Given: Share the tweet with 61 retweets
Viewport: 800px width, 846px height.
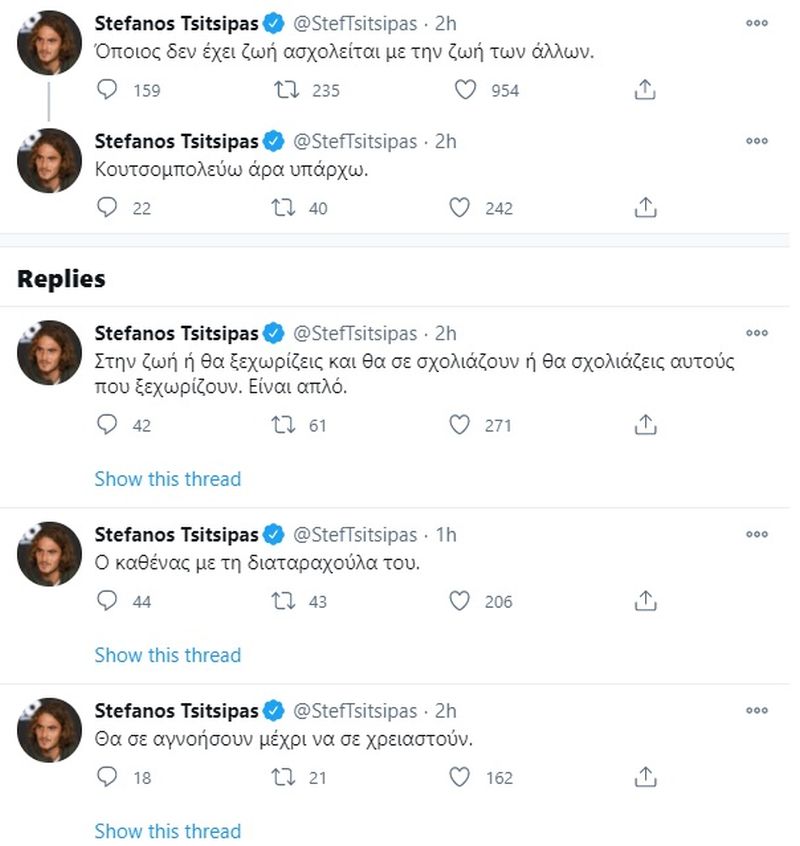Looking at the screenshot, I should click(x=646, y=425).
